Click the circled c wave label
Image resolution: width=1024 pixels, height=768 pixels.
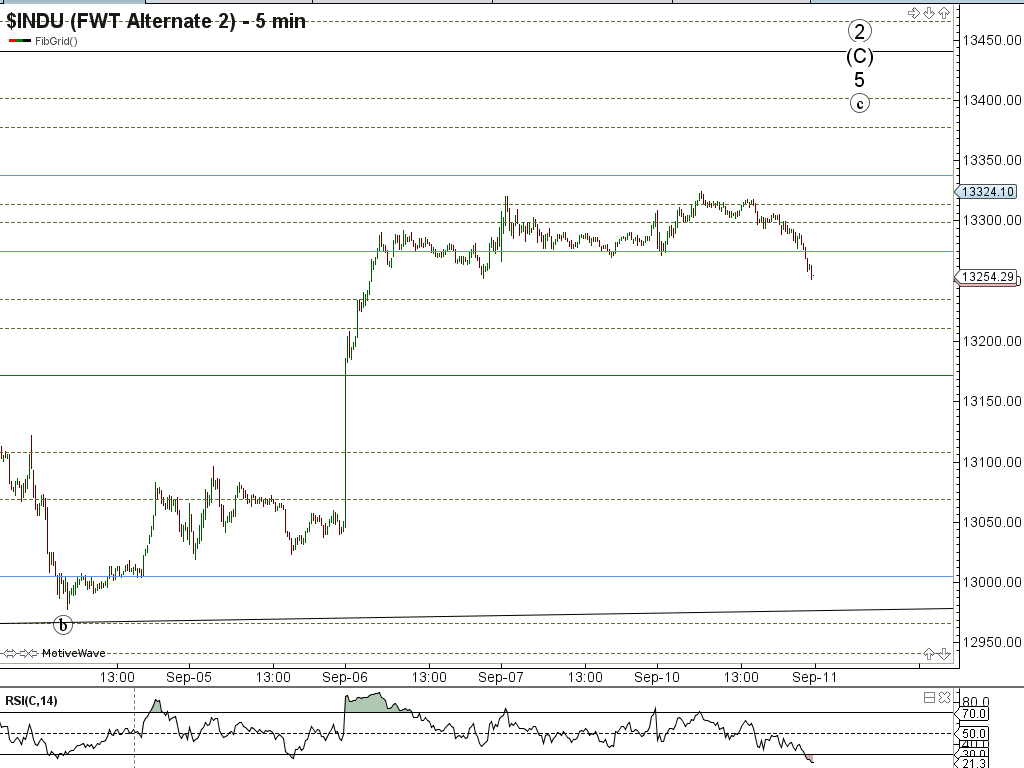[x=860, y=102]
